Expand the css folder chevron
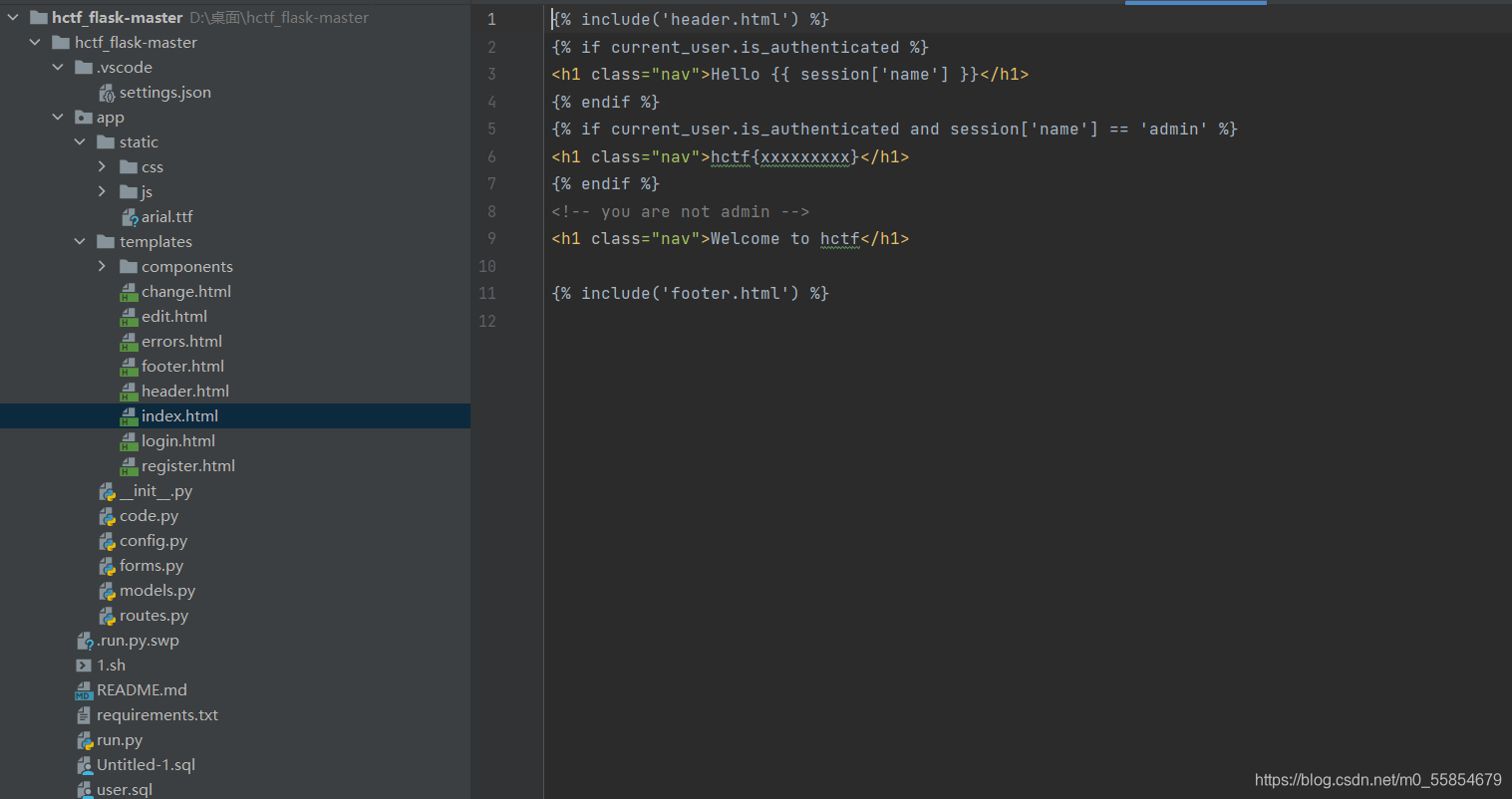Image resolution: width=1512 pixels, height=799 pixels. (x=102, y=166)
